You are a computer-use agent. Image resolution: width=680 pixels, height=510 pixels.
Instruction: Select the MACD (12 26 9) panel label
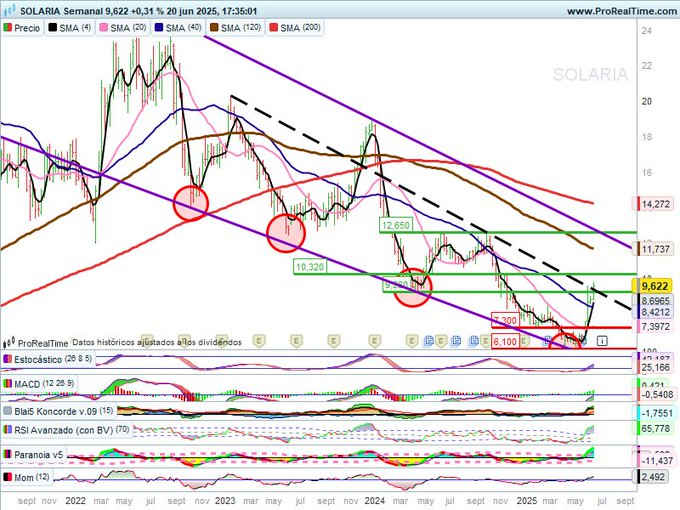(x=44, y=384)
